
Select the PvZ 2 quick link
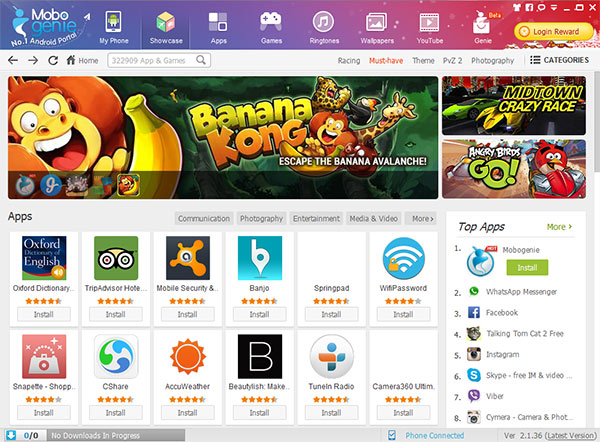[452, 60]
